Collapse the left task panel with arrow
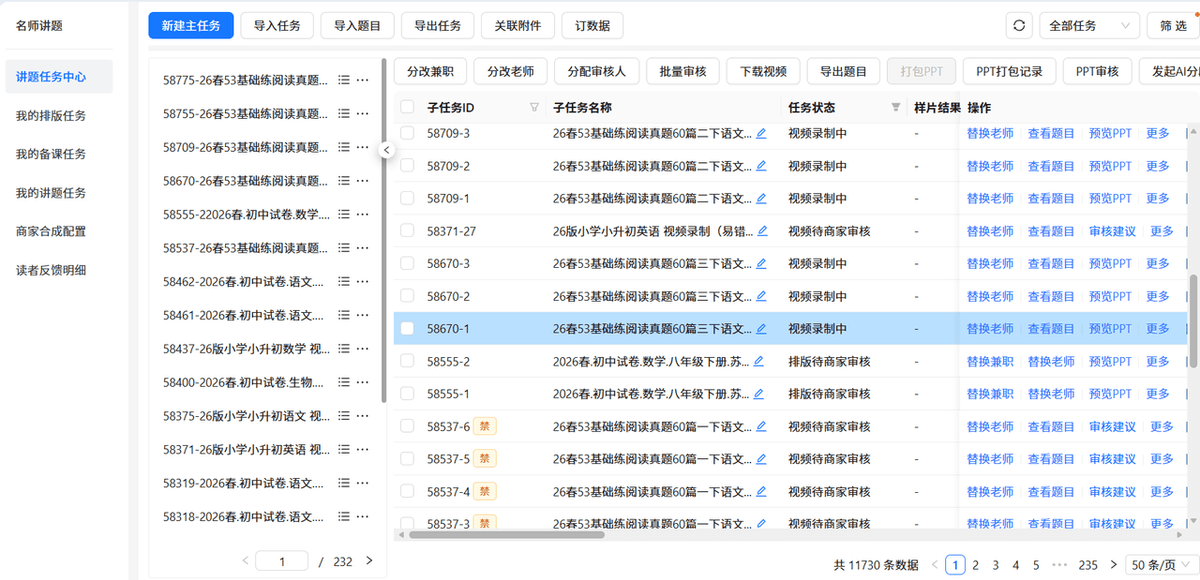The image size is (1200, 580). tap(386, 148)
